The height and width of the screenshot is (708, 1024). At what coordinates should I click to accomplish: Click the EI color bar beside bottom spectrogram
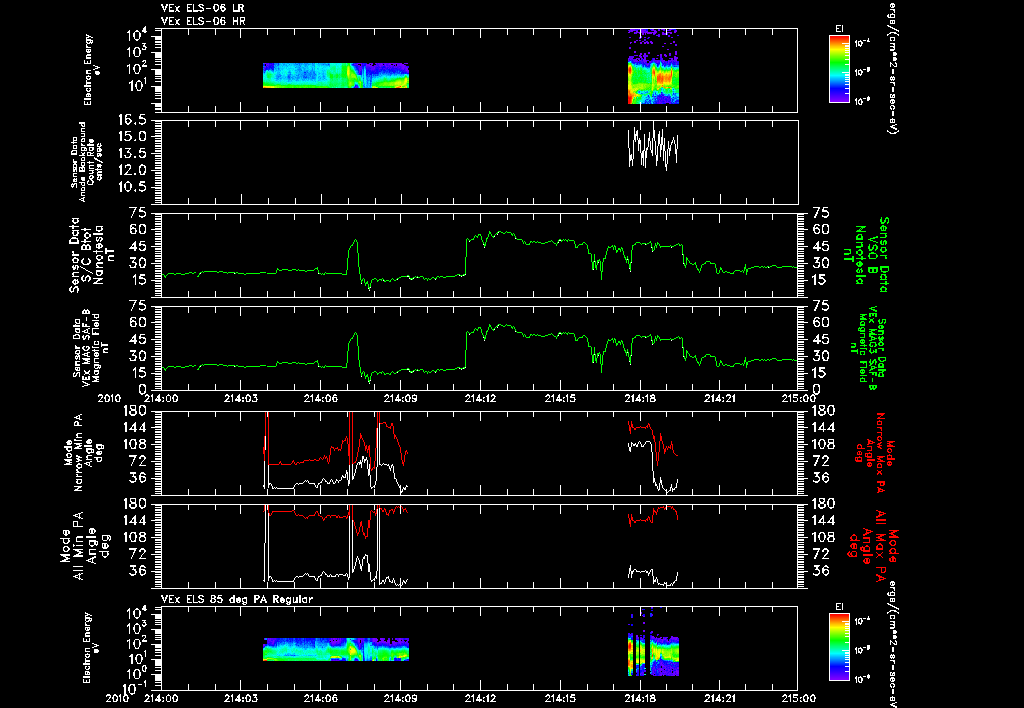pyautogui.click(x=839, y=647)
